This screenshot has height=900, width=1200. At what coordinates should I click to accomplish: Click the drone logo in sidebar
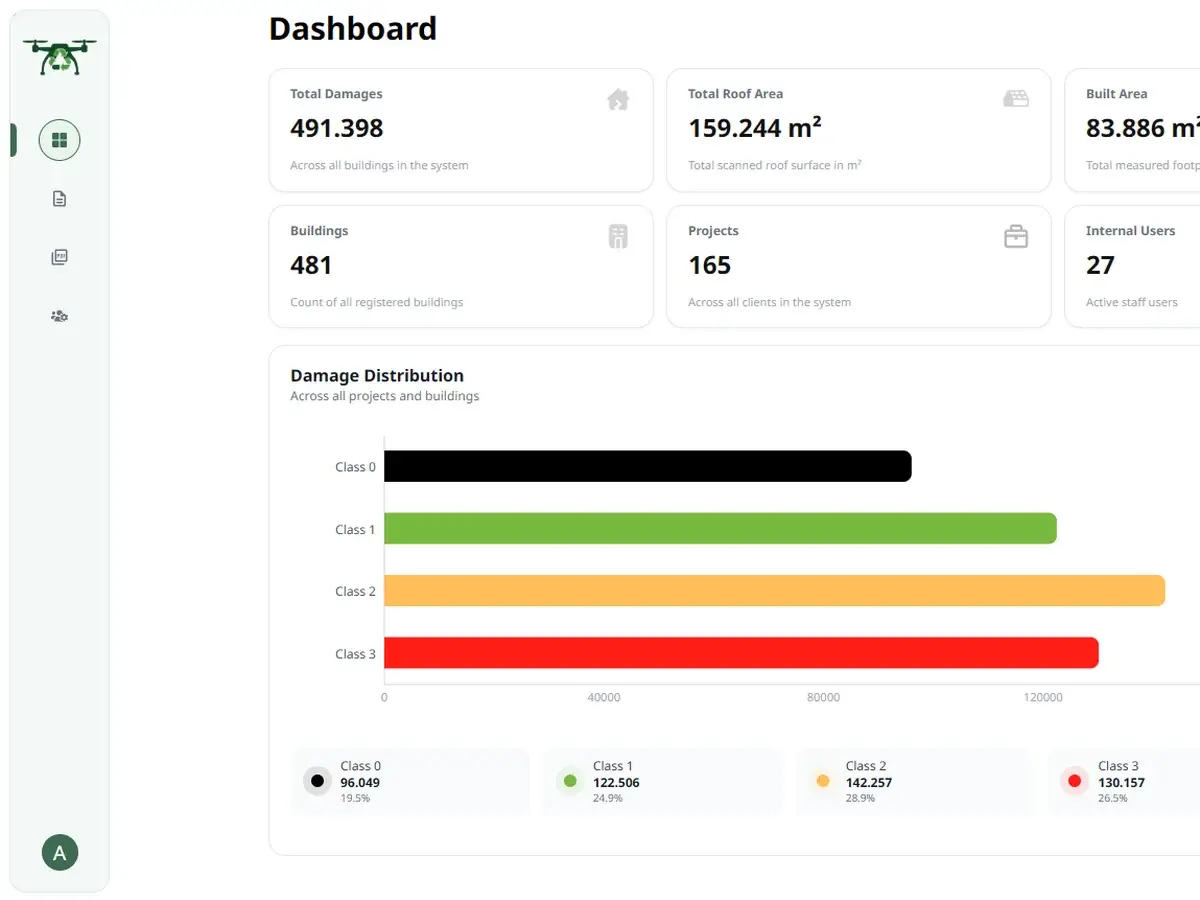(x=59, y=57)
